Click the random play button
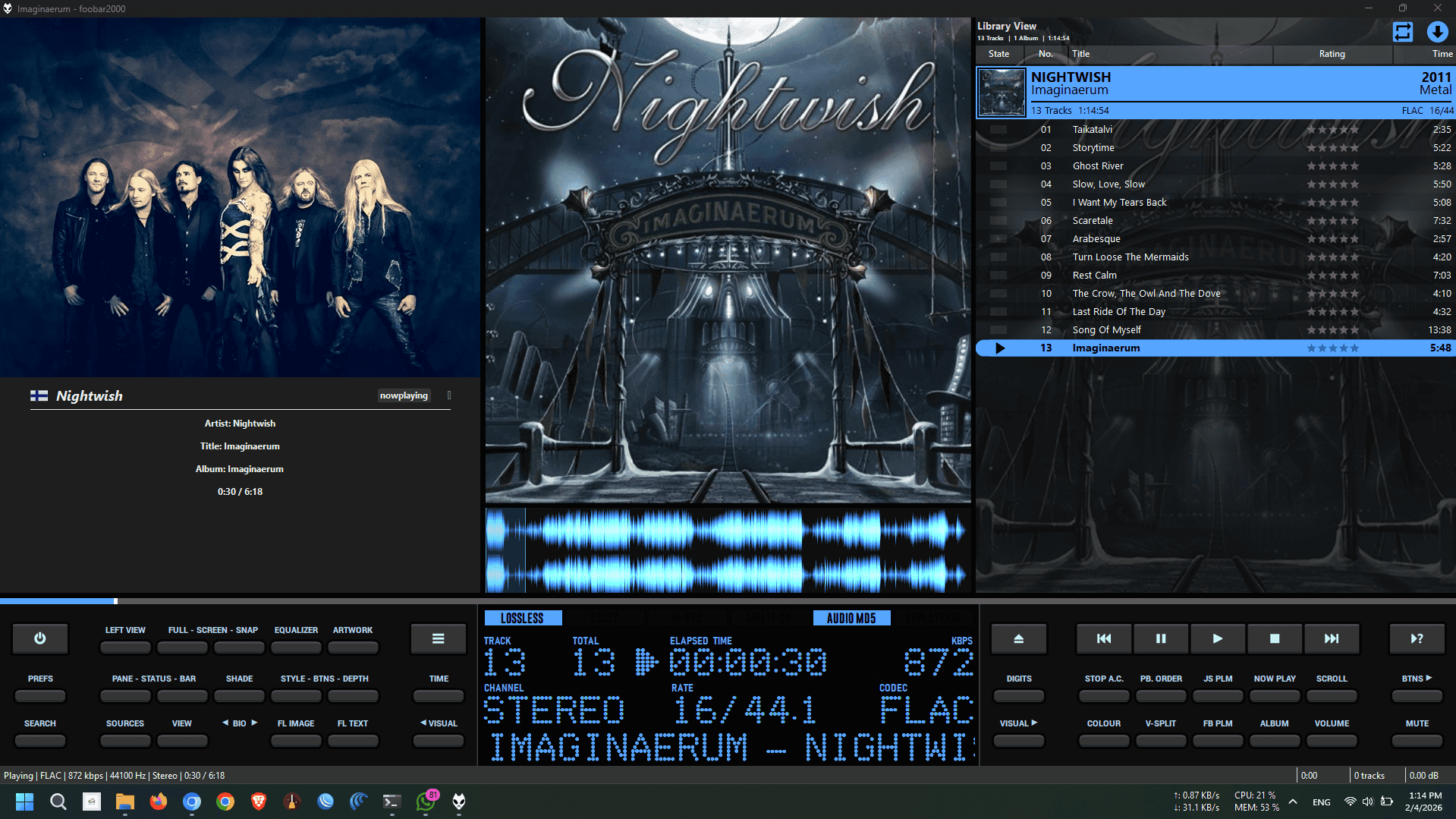This screenshot has width=1456, height=819. [1416, 638]
